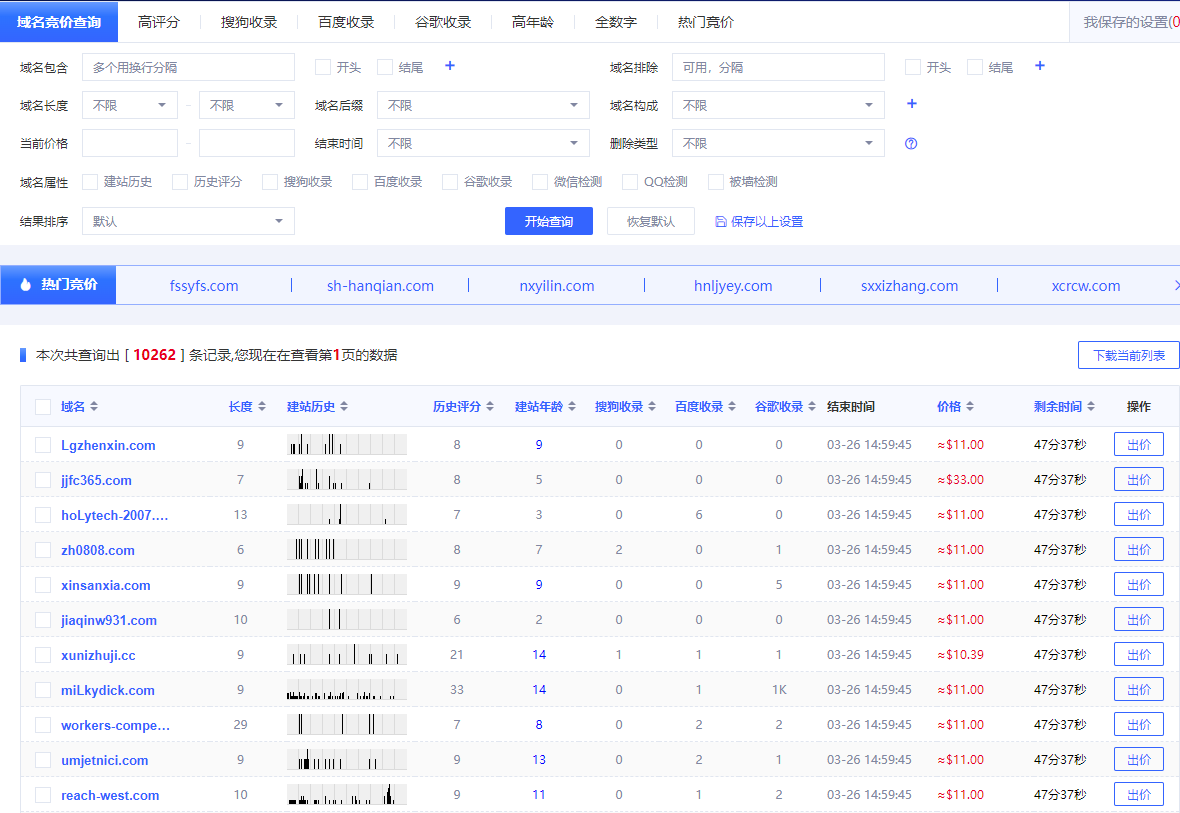Open domain link jjfc365.com
The image size is (1180, 813).
[x=96, y=480]
